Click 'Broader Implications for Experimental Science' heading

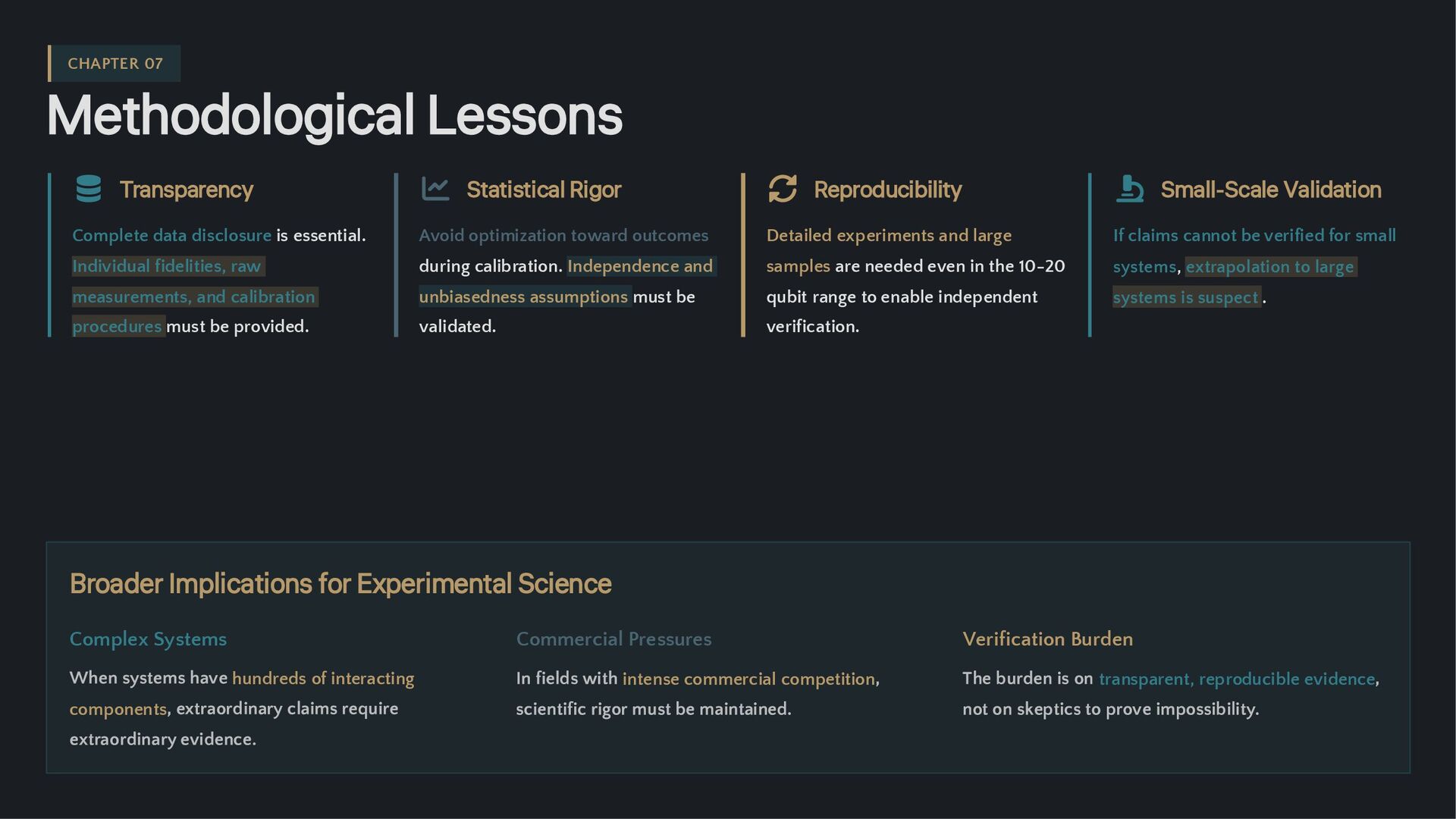point(340,584)
